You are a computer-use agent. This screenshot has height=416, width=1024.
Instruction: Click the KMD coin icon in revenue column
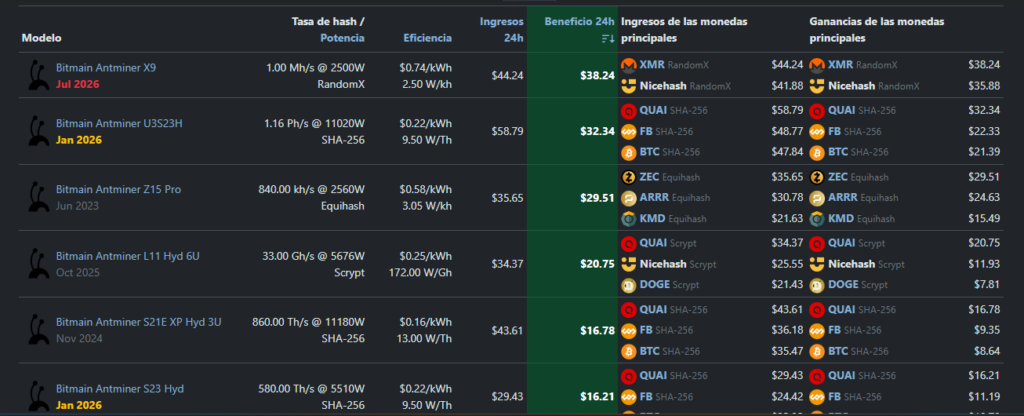click(629, 219)
